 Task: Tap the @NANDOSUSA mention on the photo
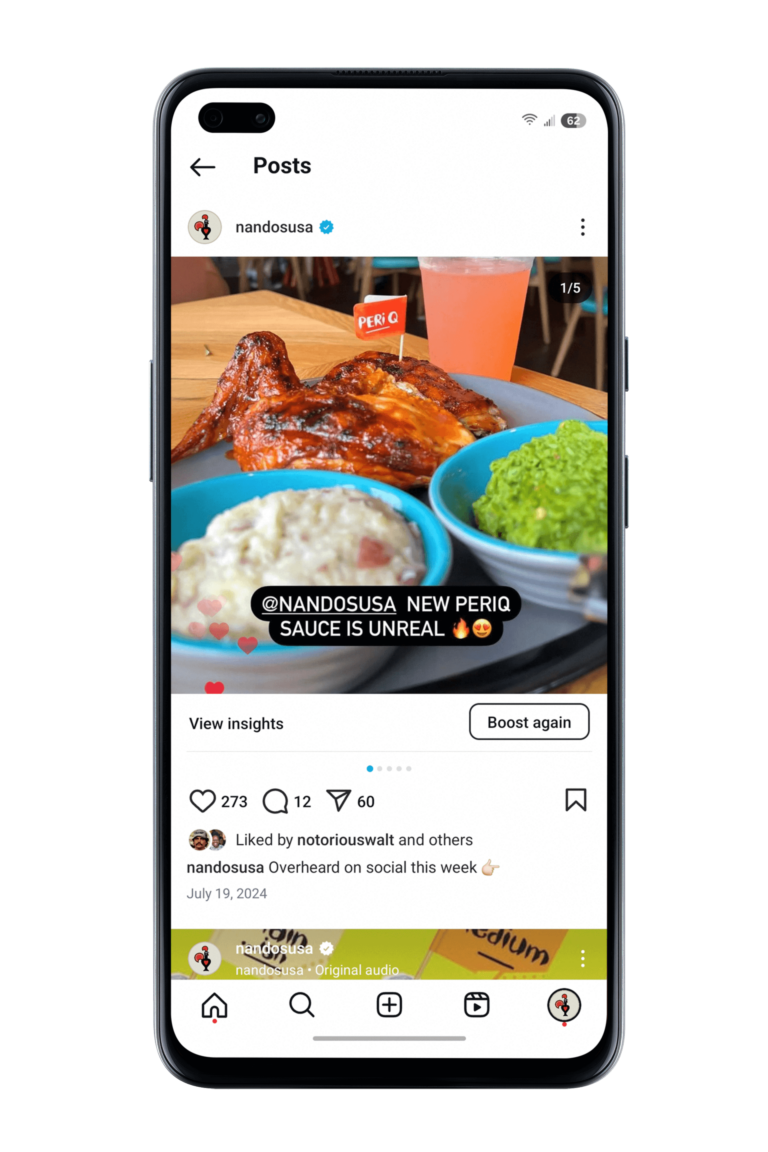(x=329, y=604)
